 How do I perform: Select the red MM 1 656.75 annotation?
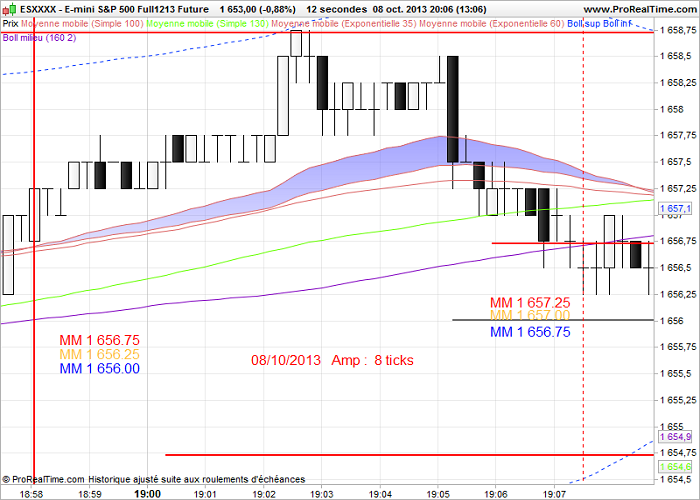point(100,340)
